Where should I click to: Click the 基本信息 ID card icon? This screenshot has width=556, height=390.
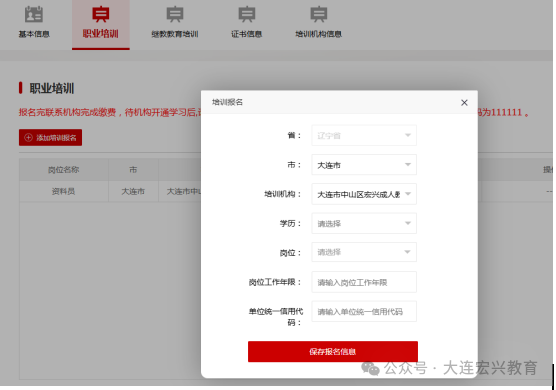34,14
